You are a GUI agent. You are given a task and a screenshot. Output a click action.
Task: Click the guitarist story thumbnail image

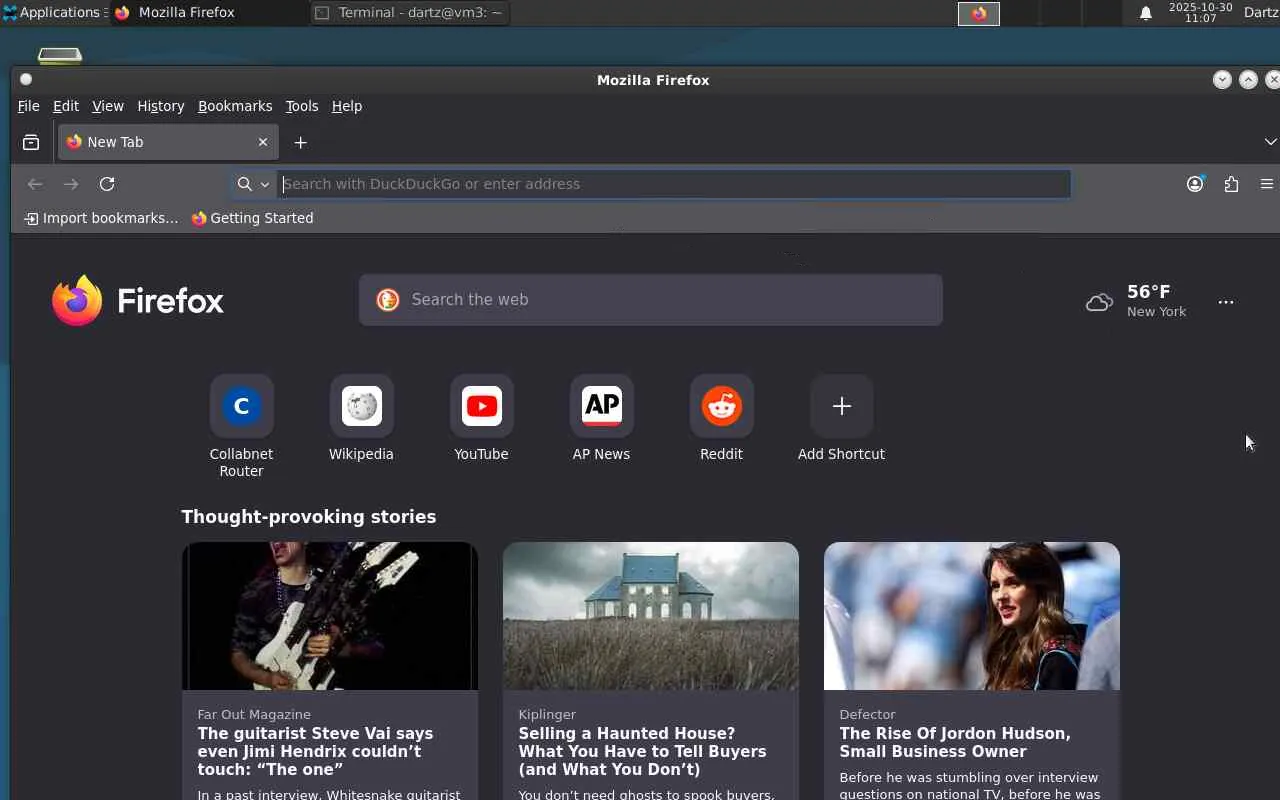(330, 616)
